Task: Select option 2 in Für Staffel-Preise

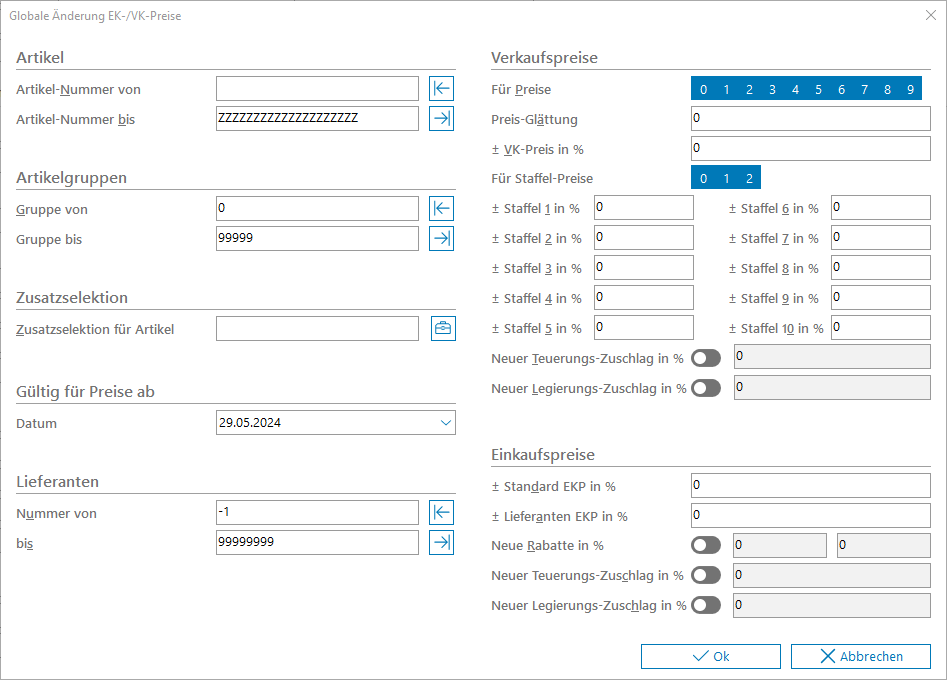Action: click(749, 179)
